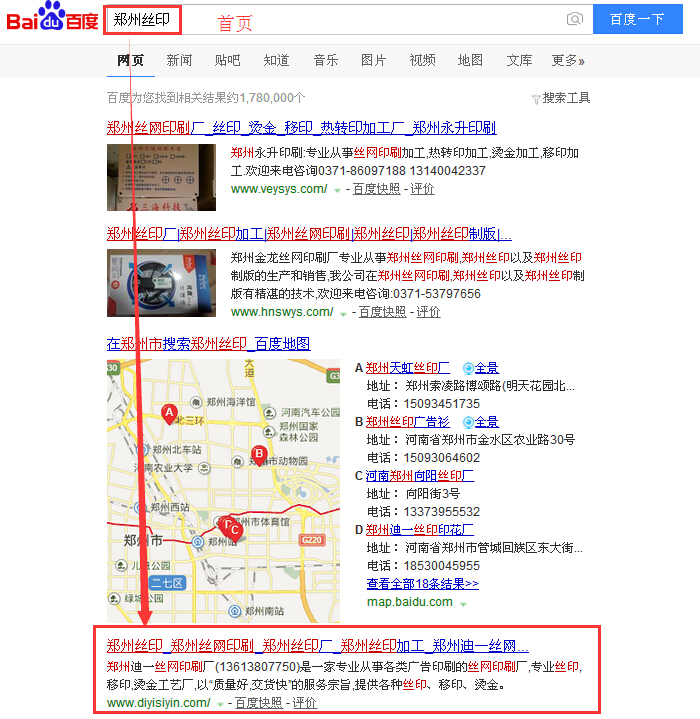This screenshot has width=700, height=719.
Task: Switch to the 视频 tab
Action: click(423, 61)
